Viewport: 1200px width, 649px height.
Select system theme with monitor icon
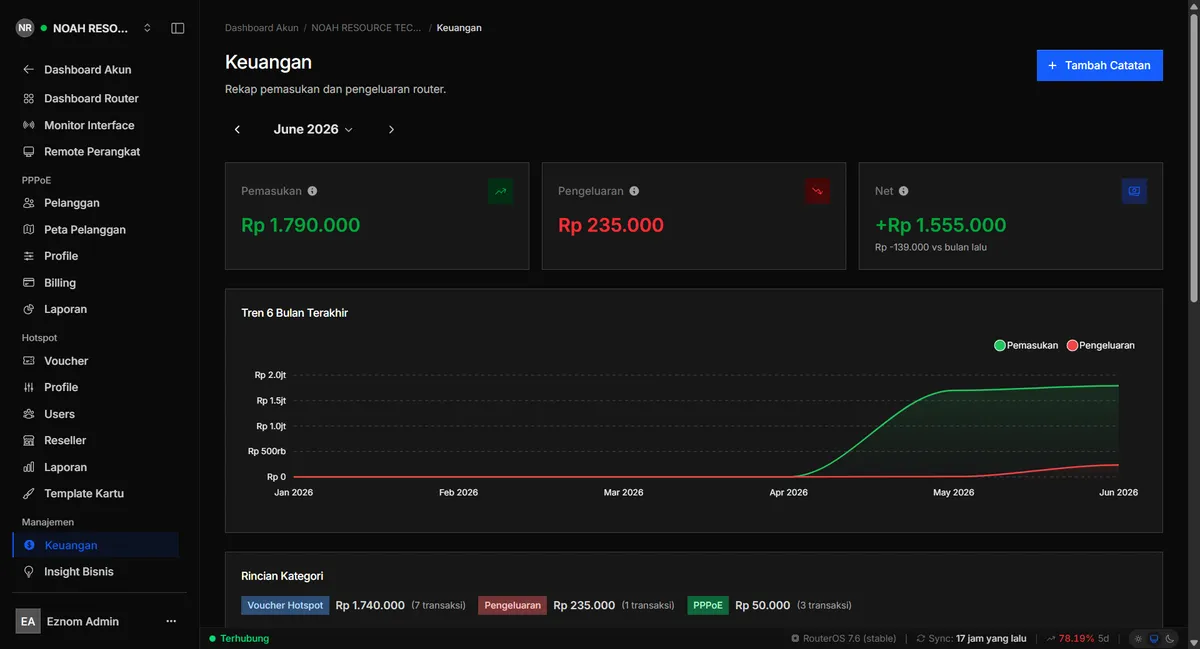click(1154, 638)
